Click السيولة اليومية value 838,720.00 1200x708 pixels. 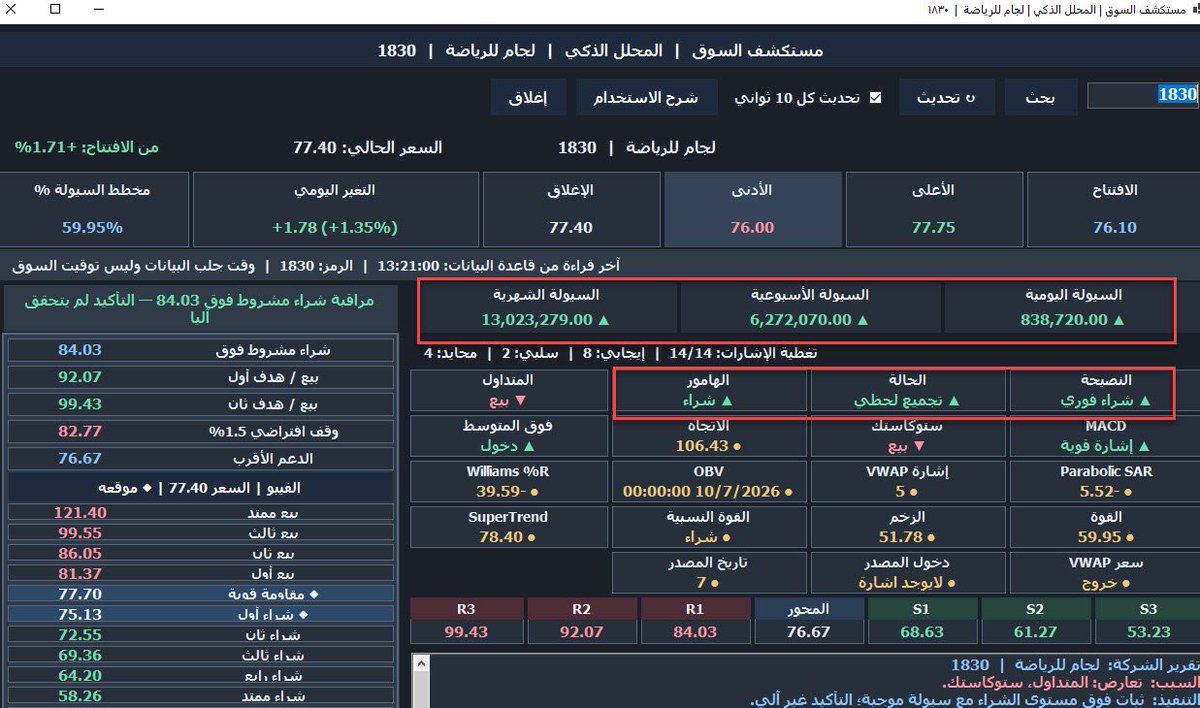click(1065, 320)
